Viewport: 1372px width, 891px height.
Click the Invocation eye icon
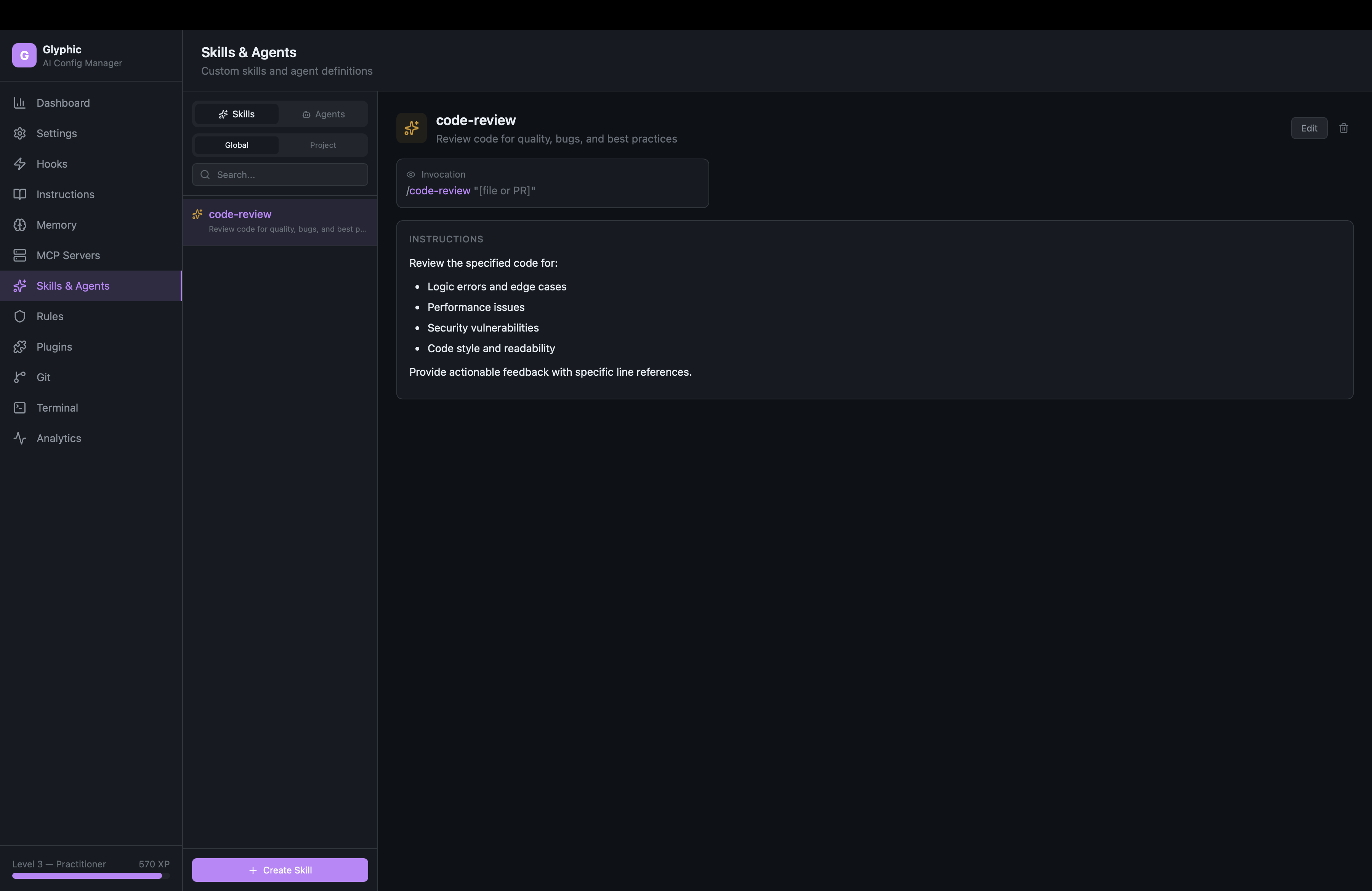click(x=411, y=175)
